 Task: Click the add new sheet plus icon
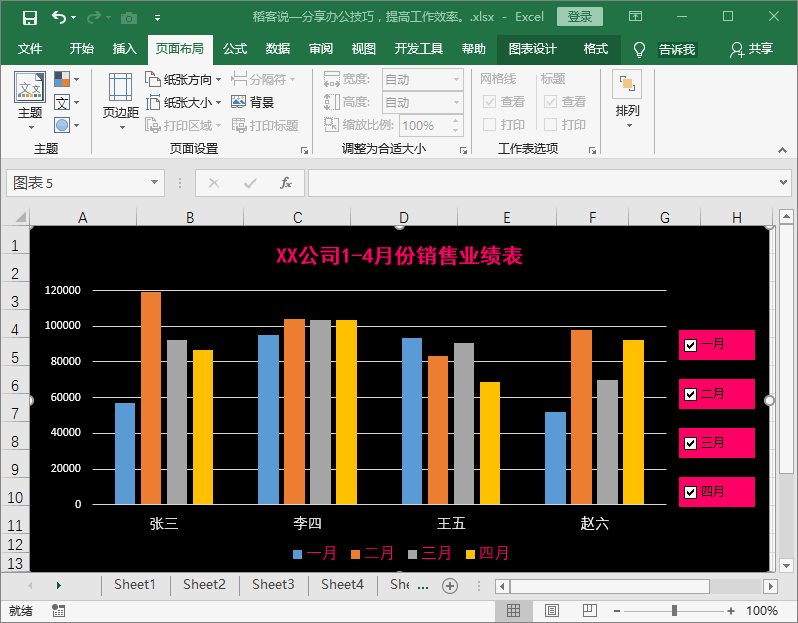click(x=450, y=586)
